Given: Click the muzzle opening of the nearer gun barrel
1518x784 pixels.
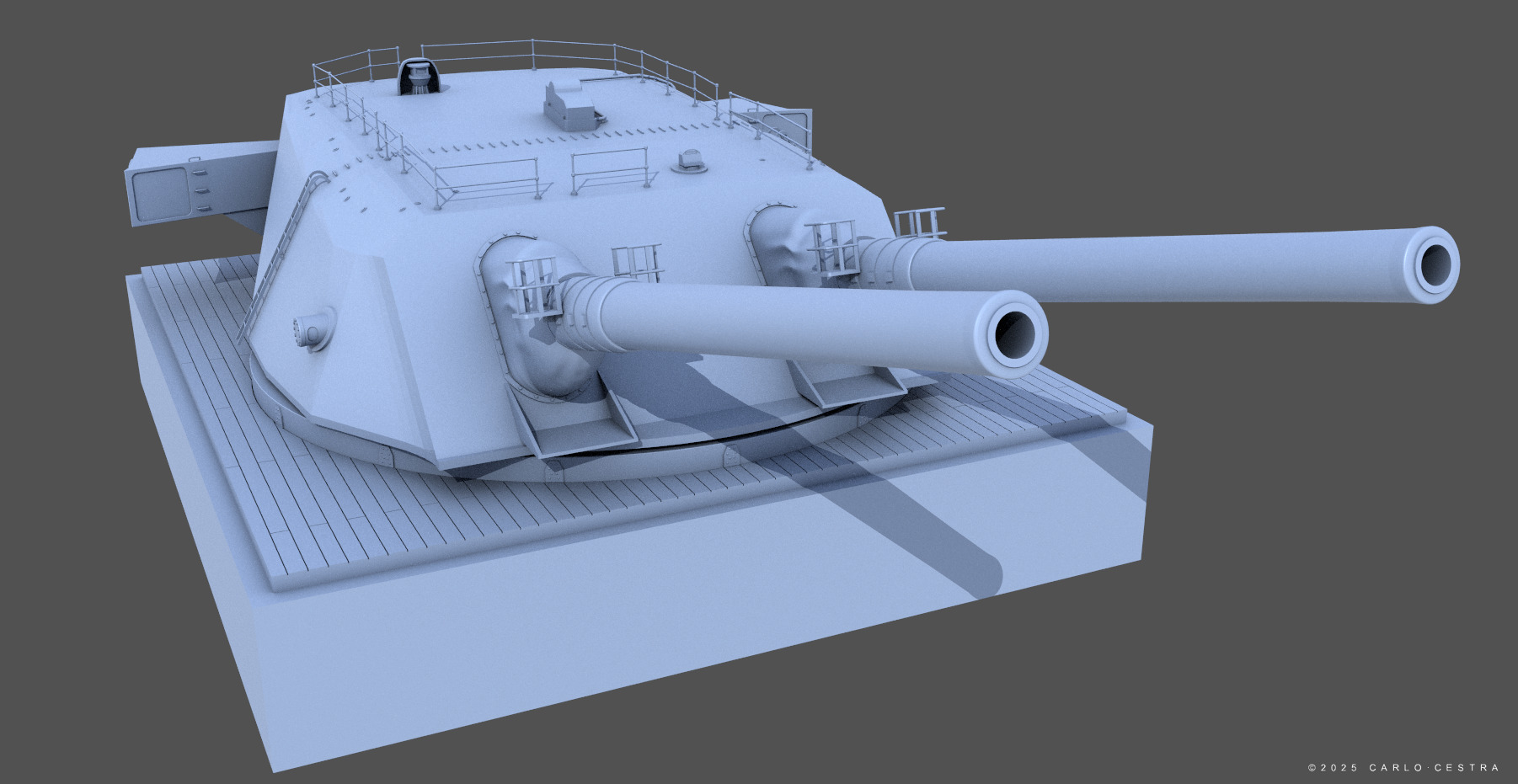Looking at the screenshot, I should pos(1015,334).
